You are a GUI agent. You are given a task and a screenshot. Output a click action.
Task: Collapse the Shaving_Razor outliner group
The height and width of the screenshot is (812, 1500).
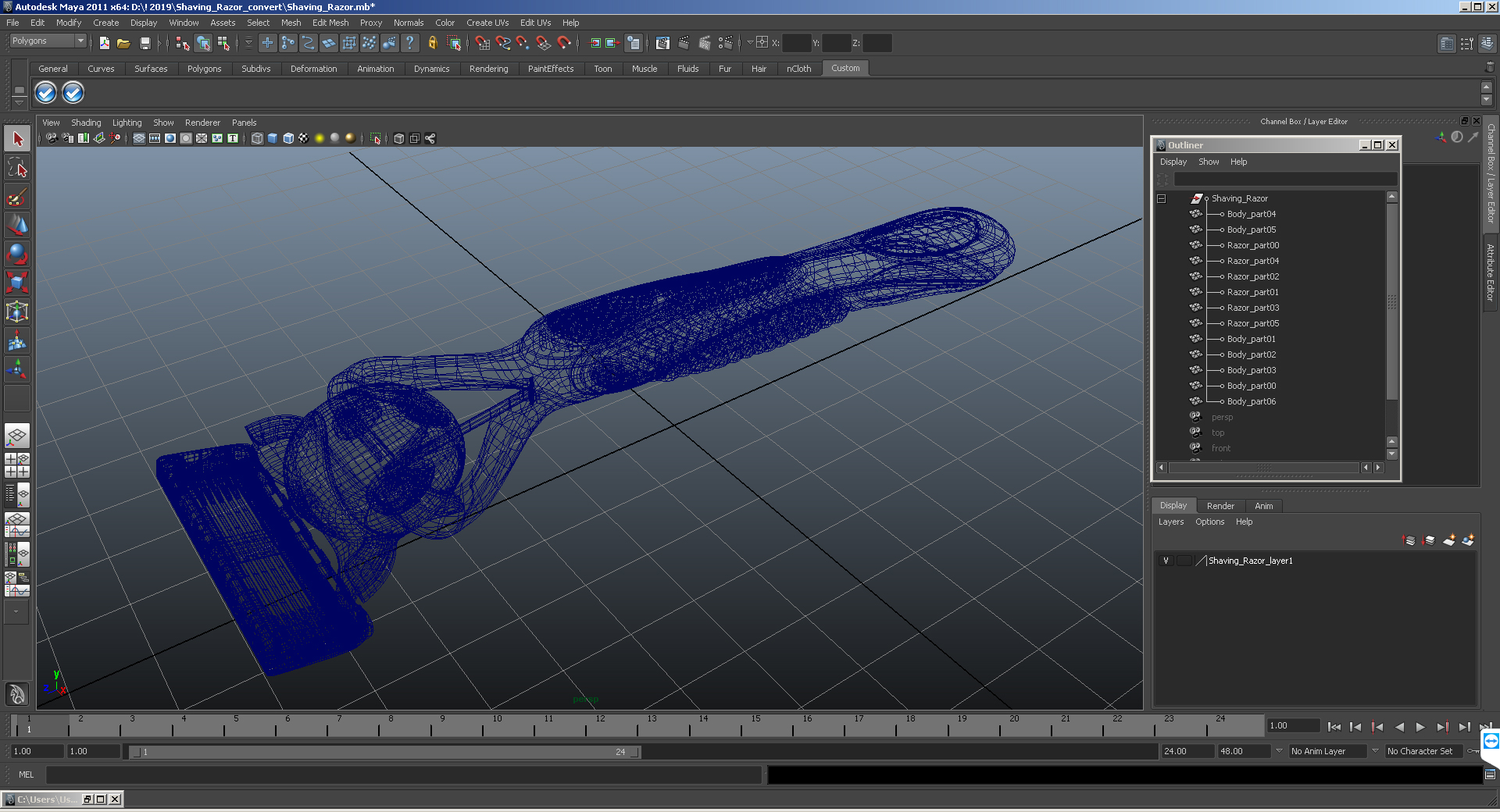pyautogui.click(x=1162, y=198)
